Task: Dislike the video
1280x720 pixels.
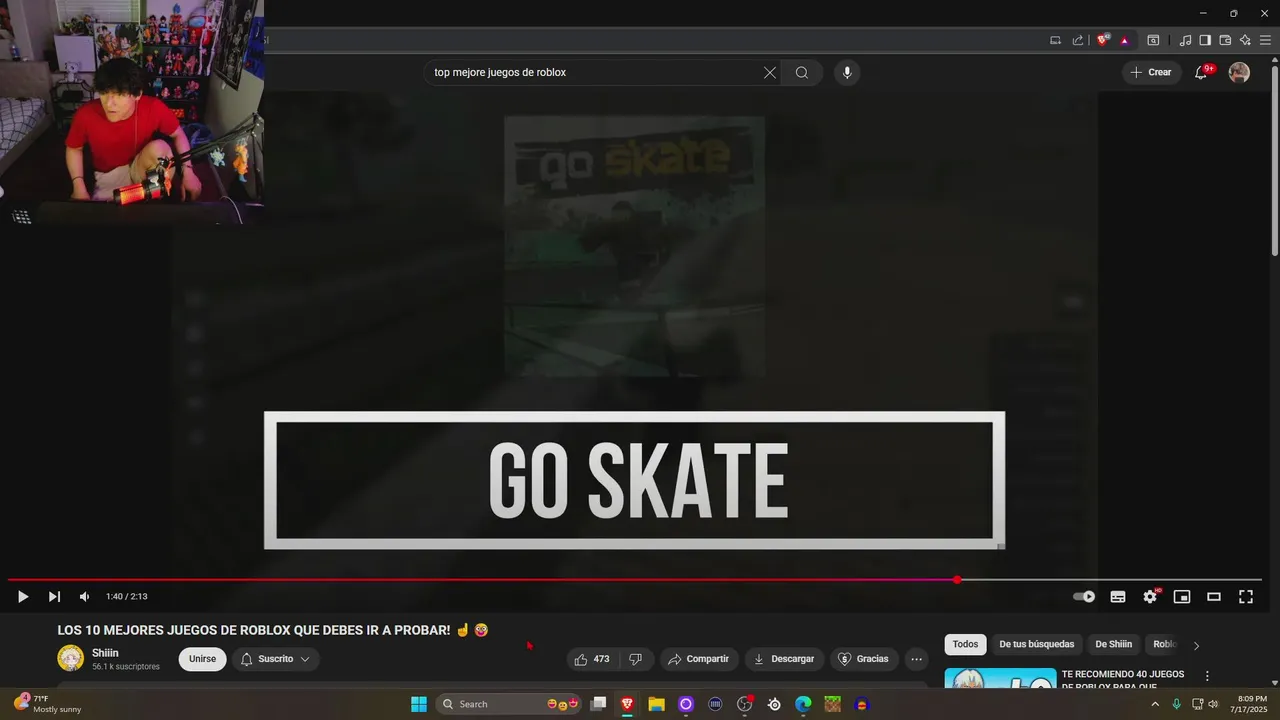Action: [635, 659]
